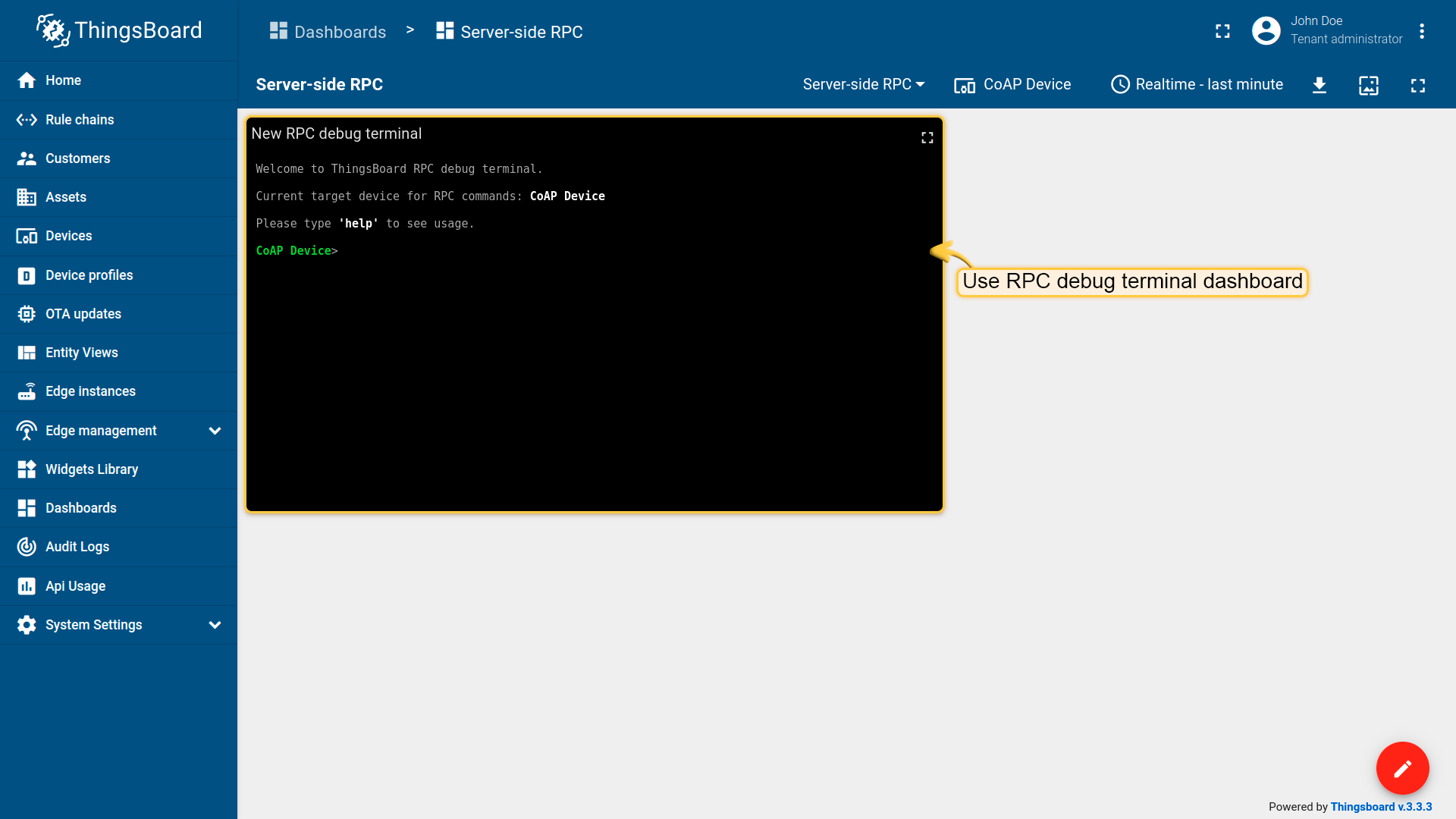Open the three-dot user menu
This screenshot has height=819, width=1456.
point(1422,31)
